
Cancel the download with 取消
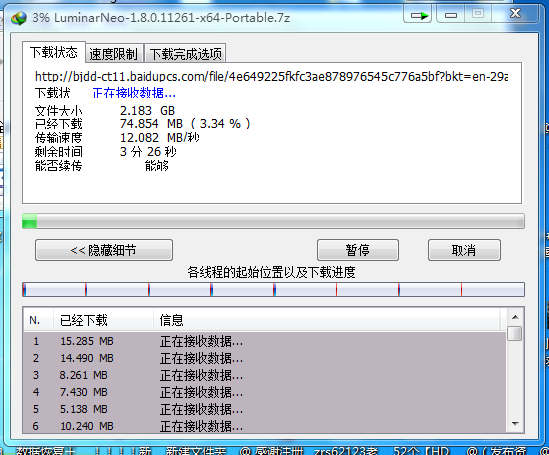464,250
